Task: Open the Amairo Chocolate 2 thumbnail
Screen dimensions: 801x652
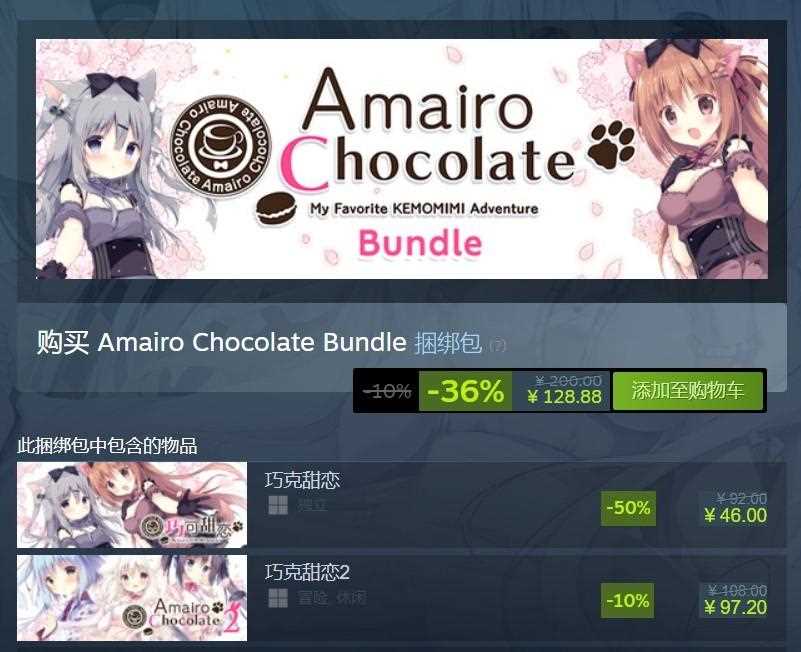Action: click(132, 598)
